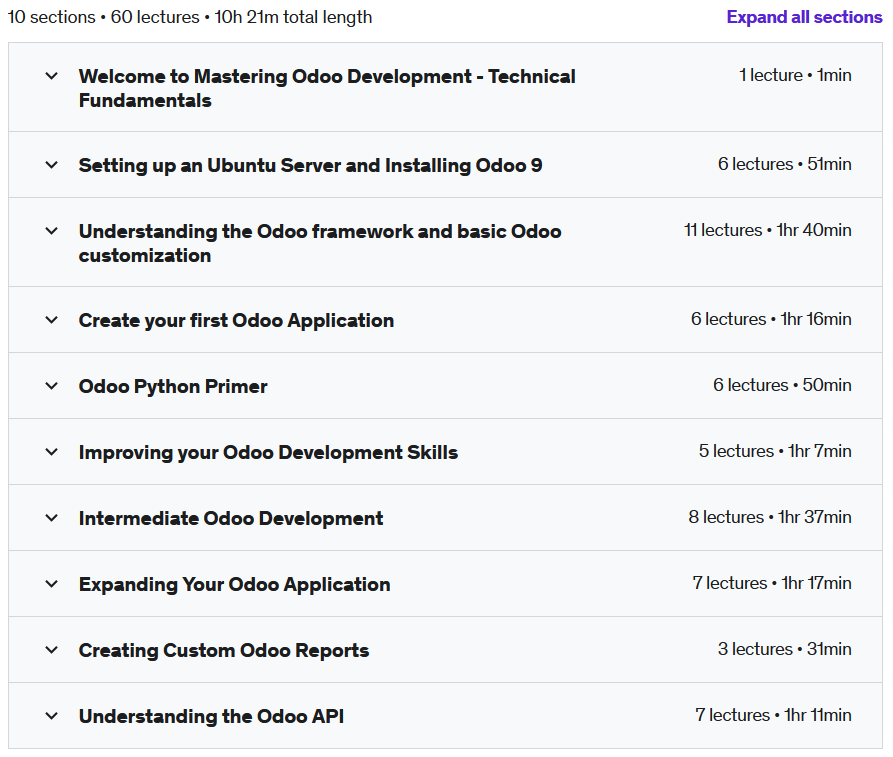Open chevron for Understanding the Odoo API
Viewport: 893px width, 757px height.
51,716
